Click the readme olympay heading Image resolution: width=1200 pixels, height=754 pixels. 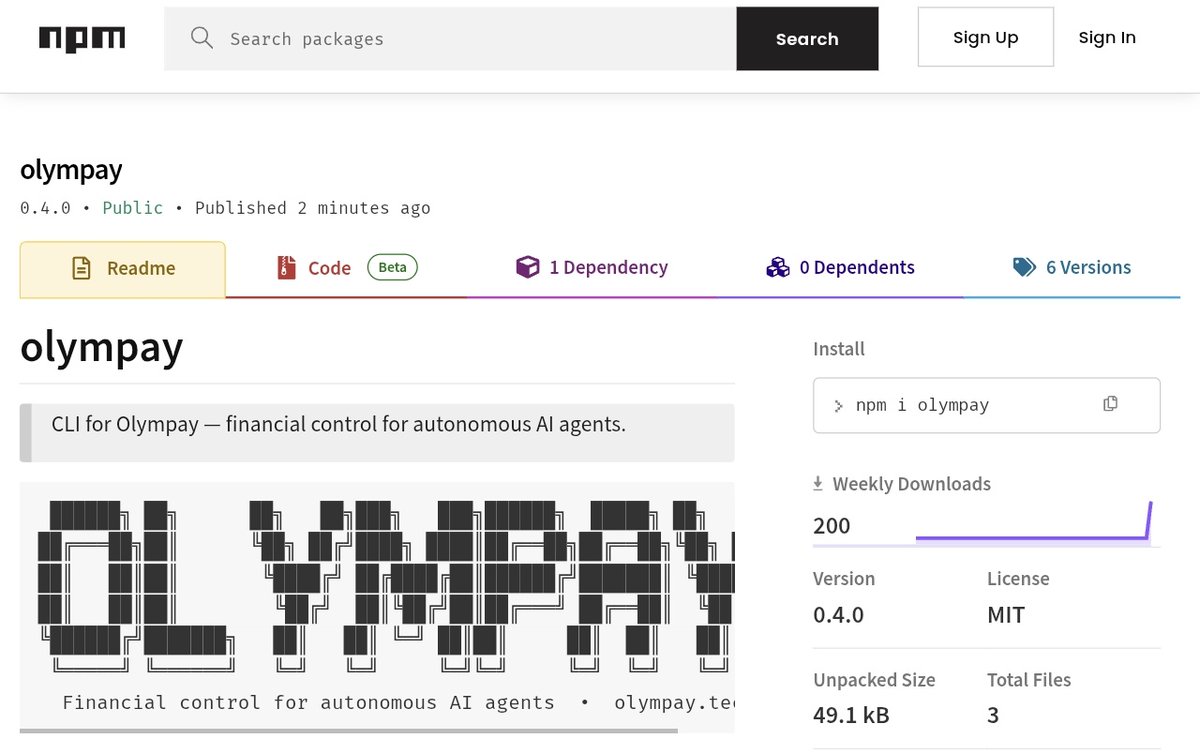pyautogui.click(x=101, y=347)
